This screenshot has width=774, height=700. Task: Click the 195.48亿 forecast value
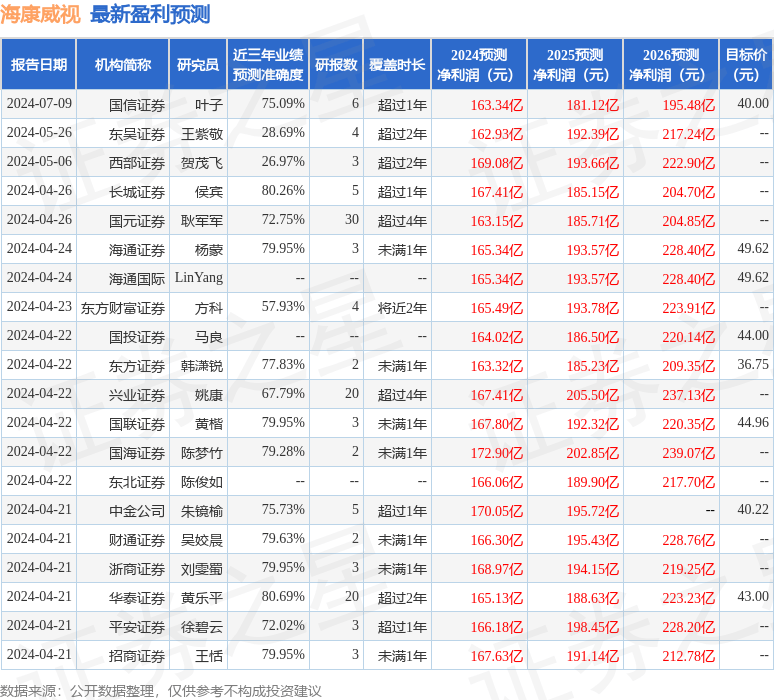(x=689, y=105)
